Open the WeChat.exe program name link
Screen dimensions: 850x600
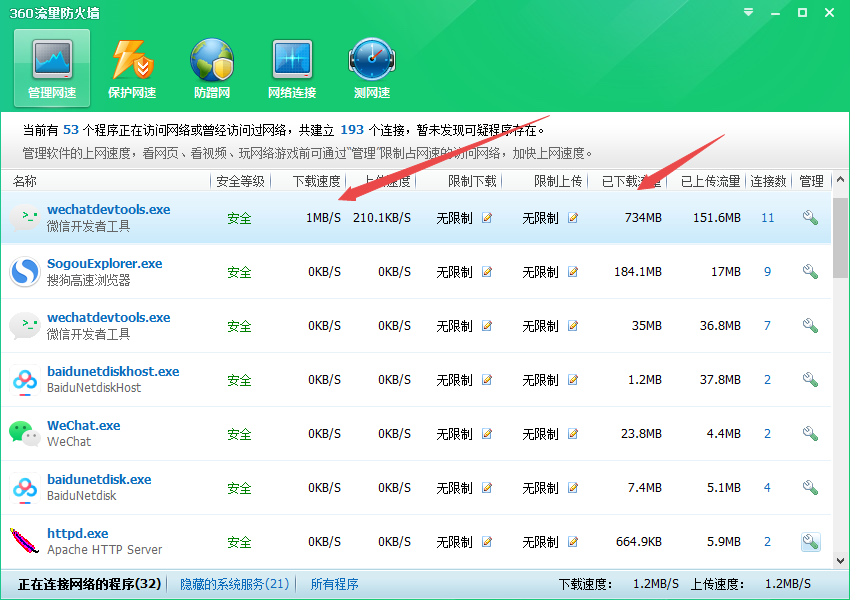click(83, 425)
